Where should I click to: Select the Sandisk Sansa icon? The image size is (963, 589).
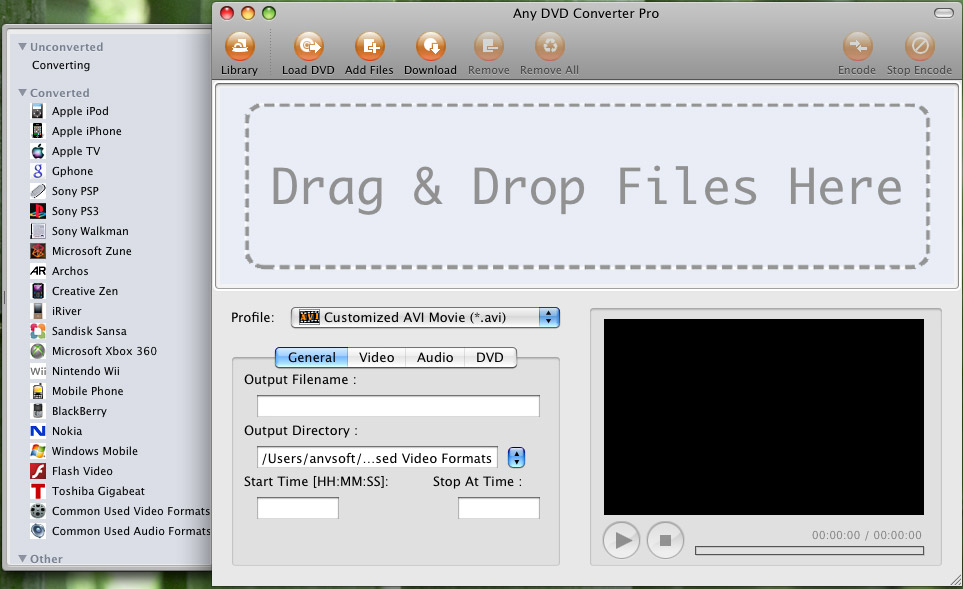coord(38,331)
